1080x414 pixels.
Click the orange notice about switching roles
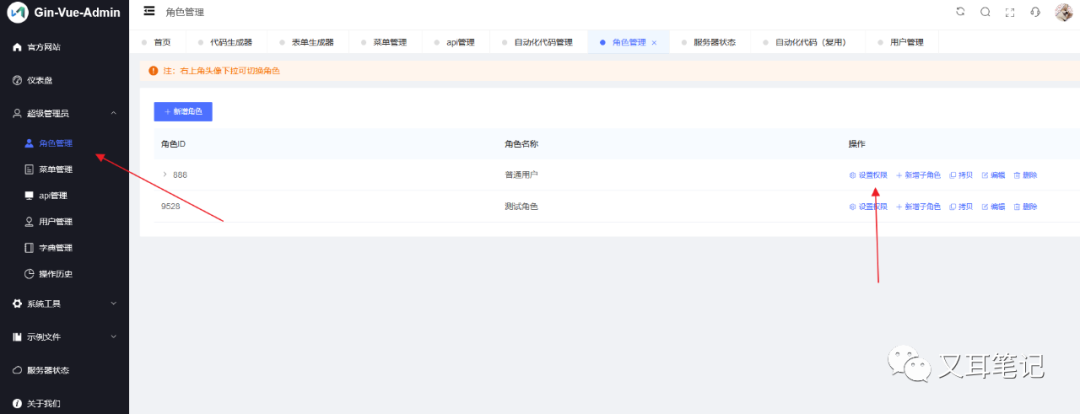tap(610, 71)
